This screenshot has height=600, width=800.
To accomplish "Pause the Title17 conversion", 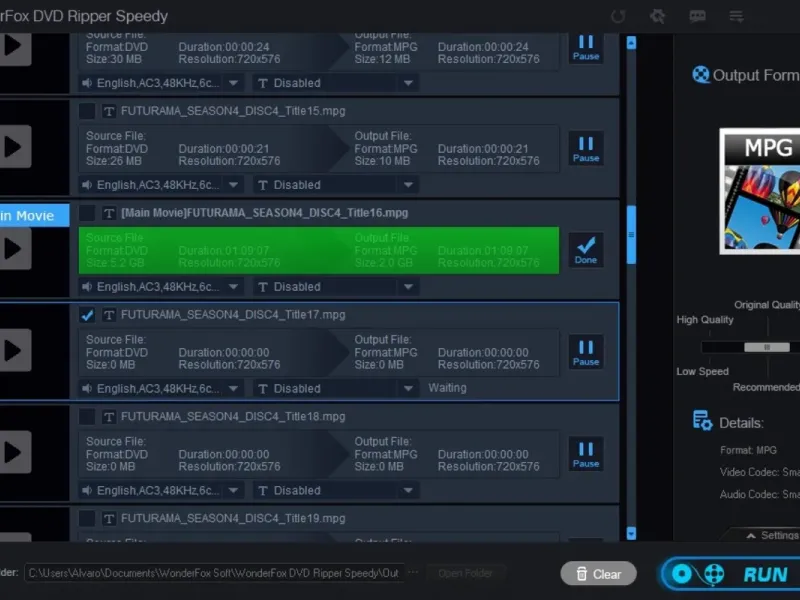I will click(586, 352).
